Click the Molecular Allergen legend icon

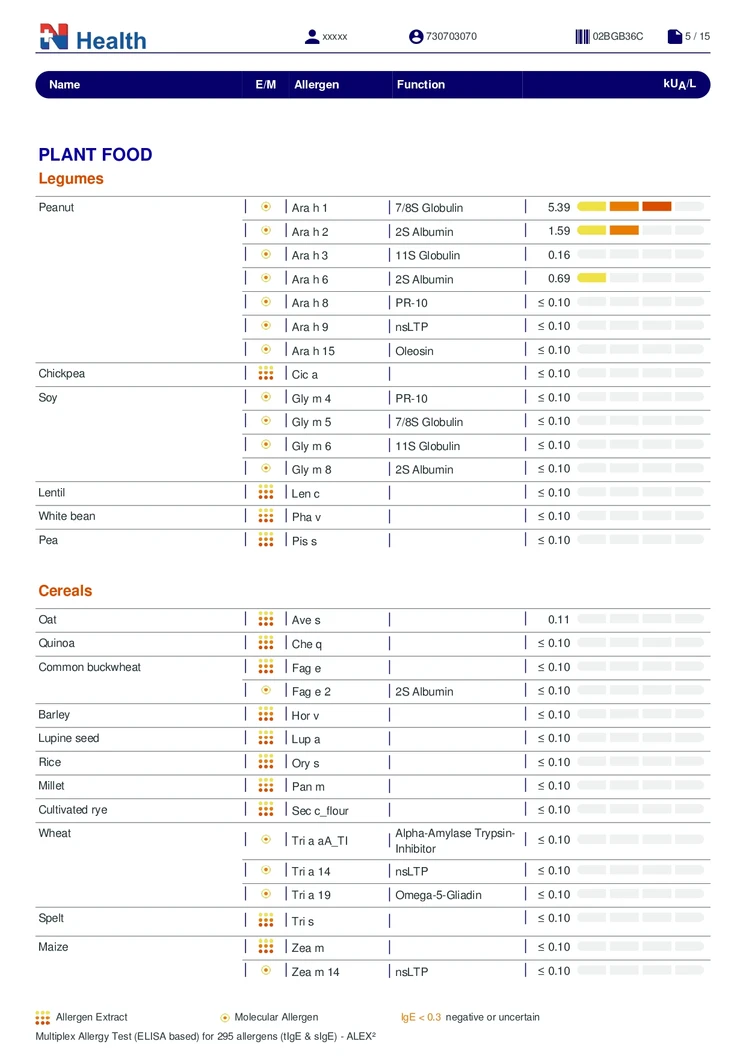pos(225,1017)
